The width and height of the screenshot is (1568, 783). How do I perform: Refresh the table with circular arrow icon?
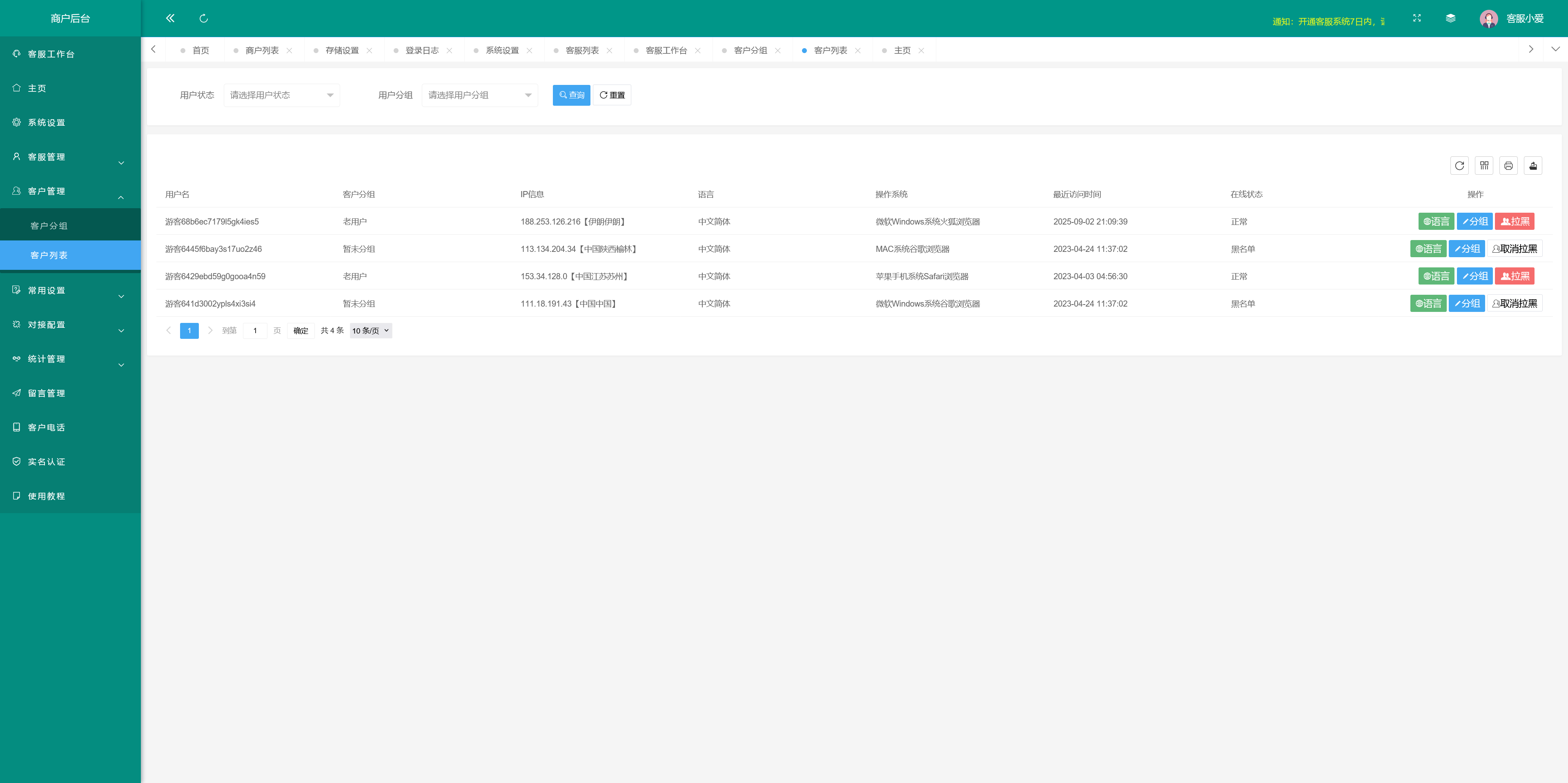click(1459, 165)
